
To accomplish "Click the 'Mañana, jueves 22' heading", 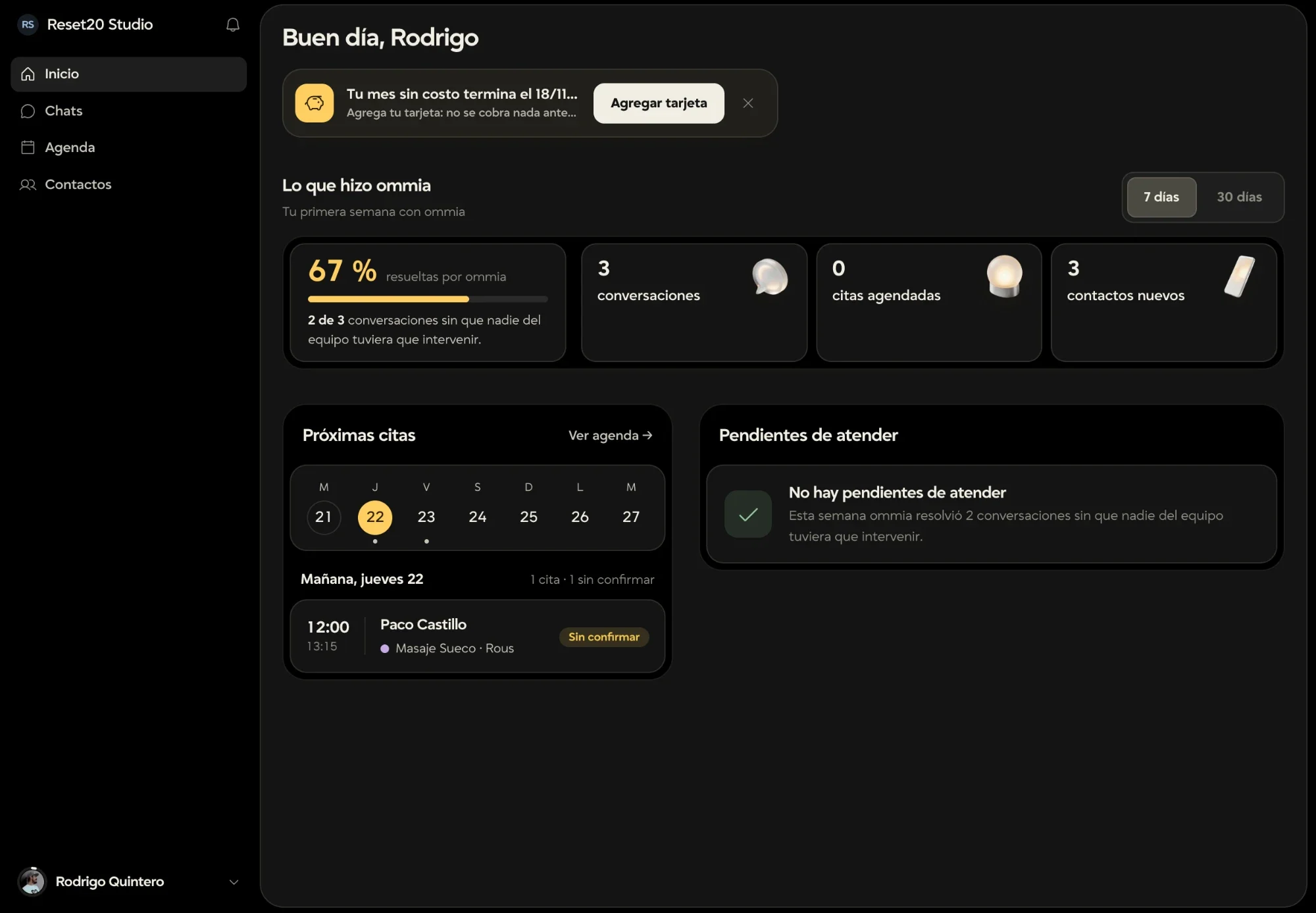I will tap(362, 579).
